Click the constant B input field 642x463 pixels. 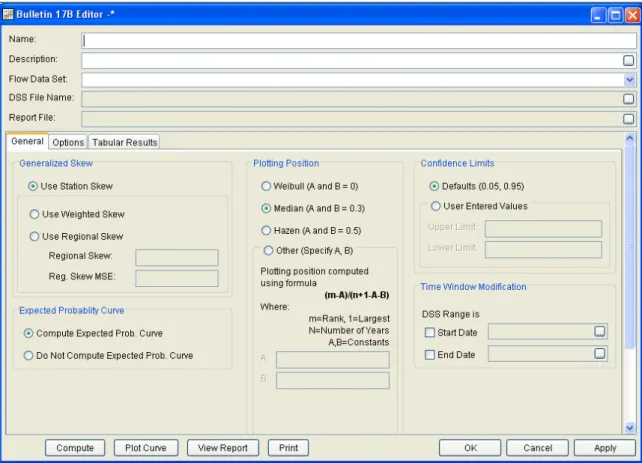click(333, 380)
